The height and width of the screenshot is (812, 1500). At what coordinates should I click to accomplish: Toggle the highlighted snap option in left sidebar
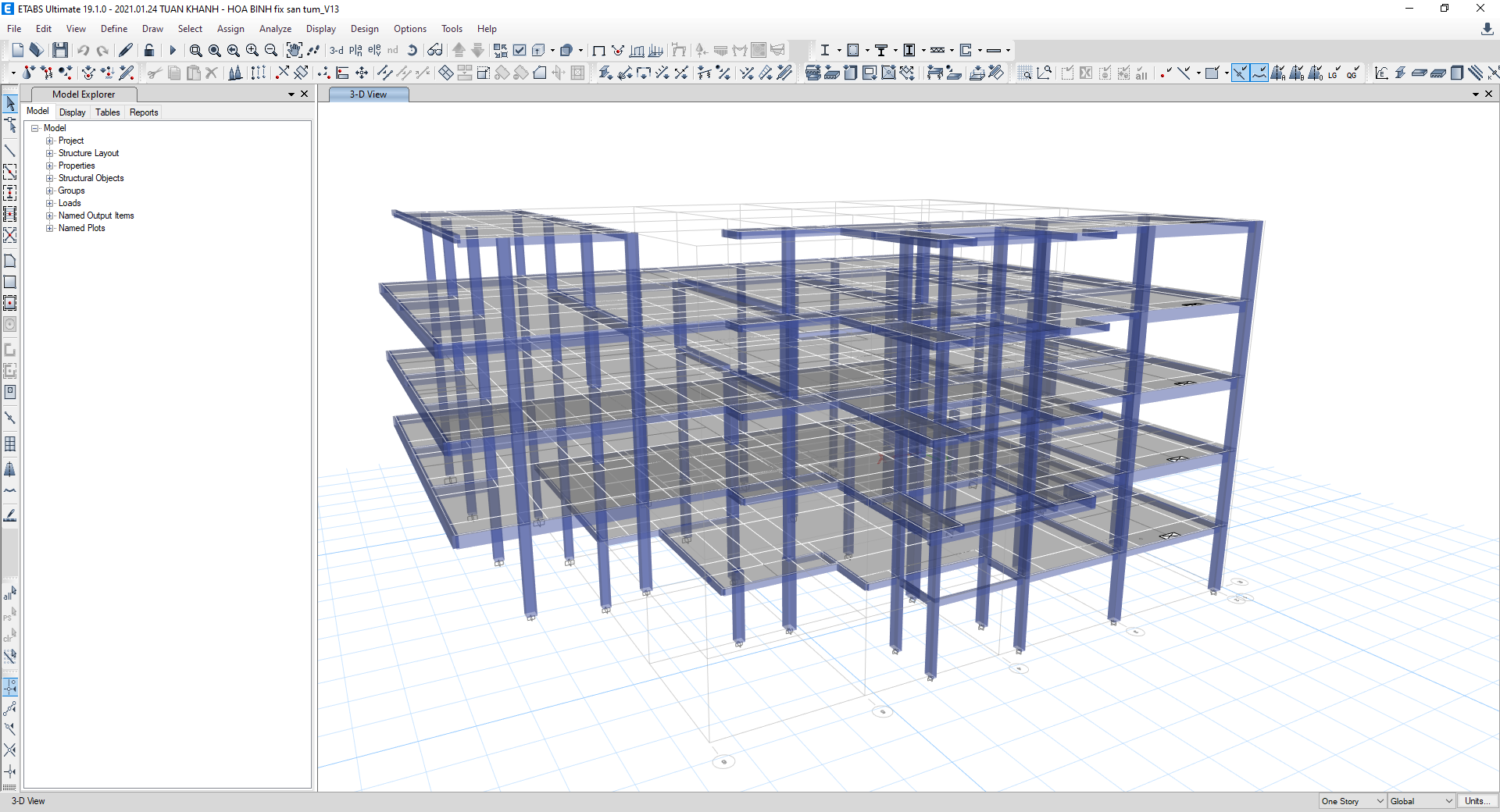coord(10,687)
